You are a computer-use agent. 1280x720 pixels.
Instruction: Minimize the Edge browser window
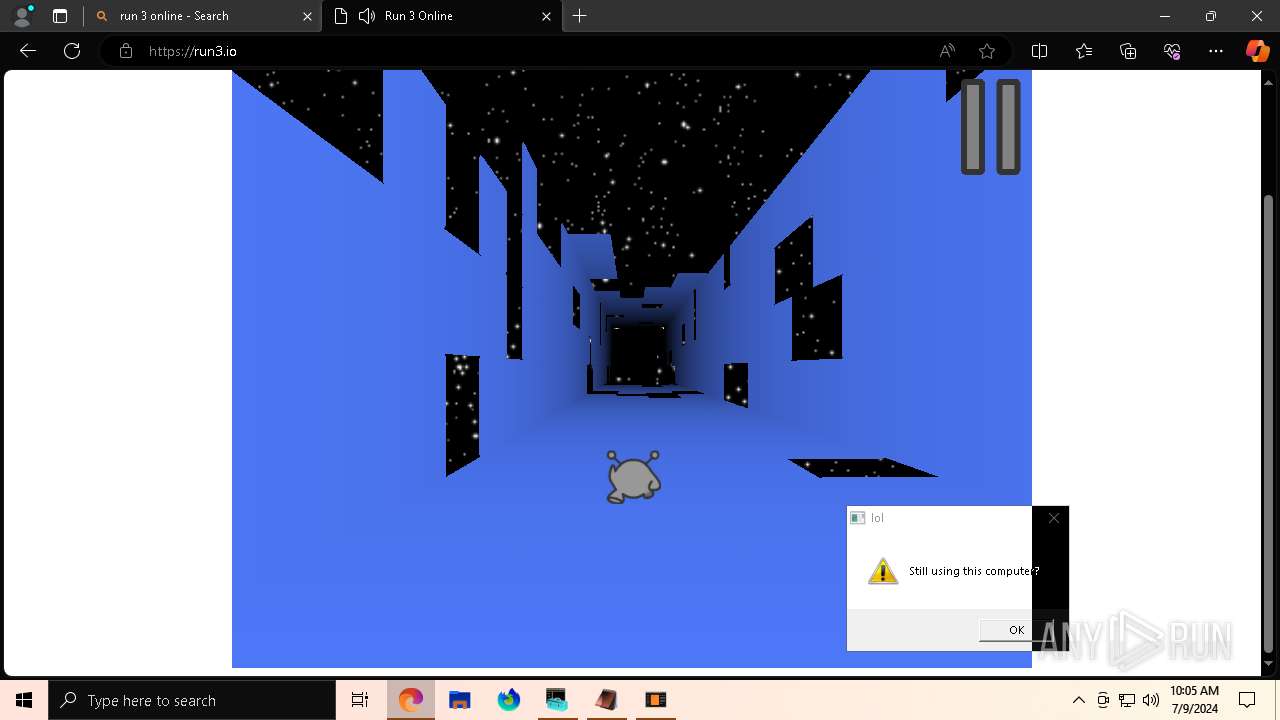1165,16
